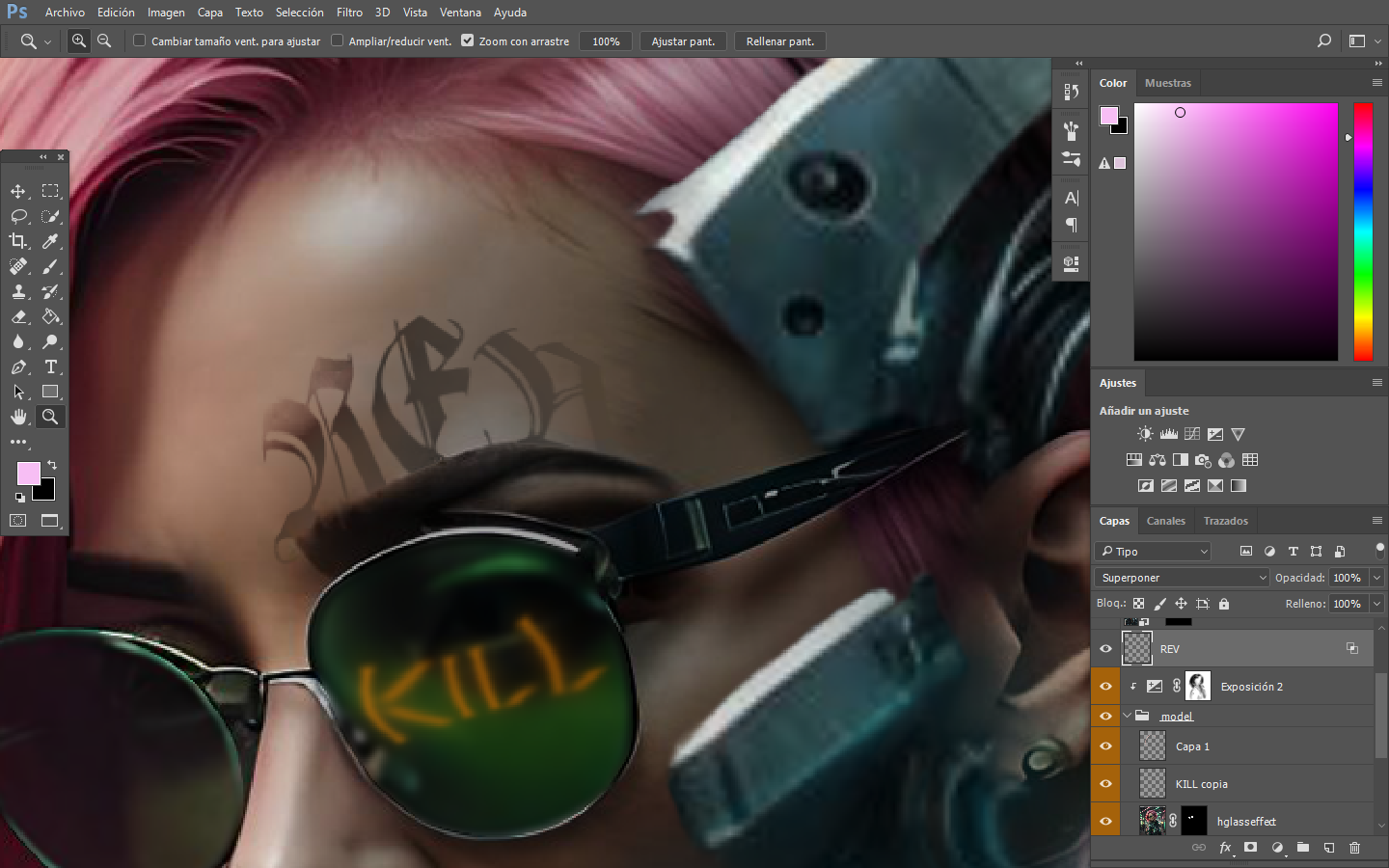Click the Zoom In icon in options bar
Image resolution: width=1389 pixels, height=868 pixels.
[x=79, y=41]
